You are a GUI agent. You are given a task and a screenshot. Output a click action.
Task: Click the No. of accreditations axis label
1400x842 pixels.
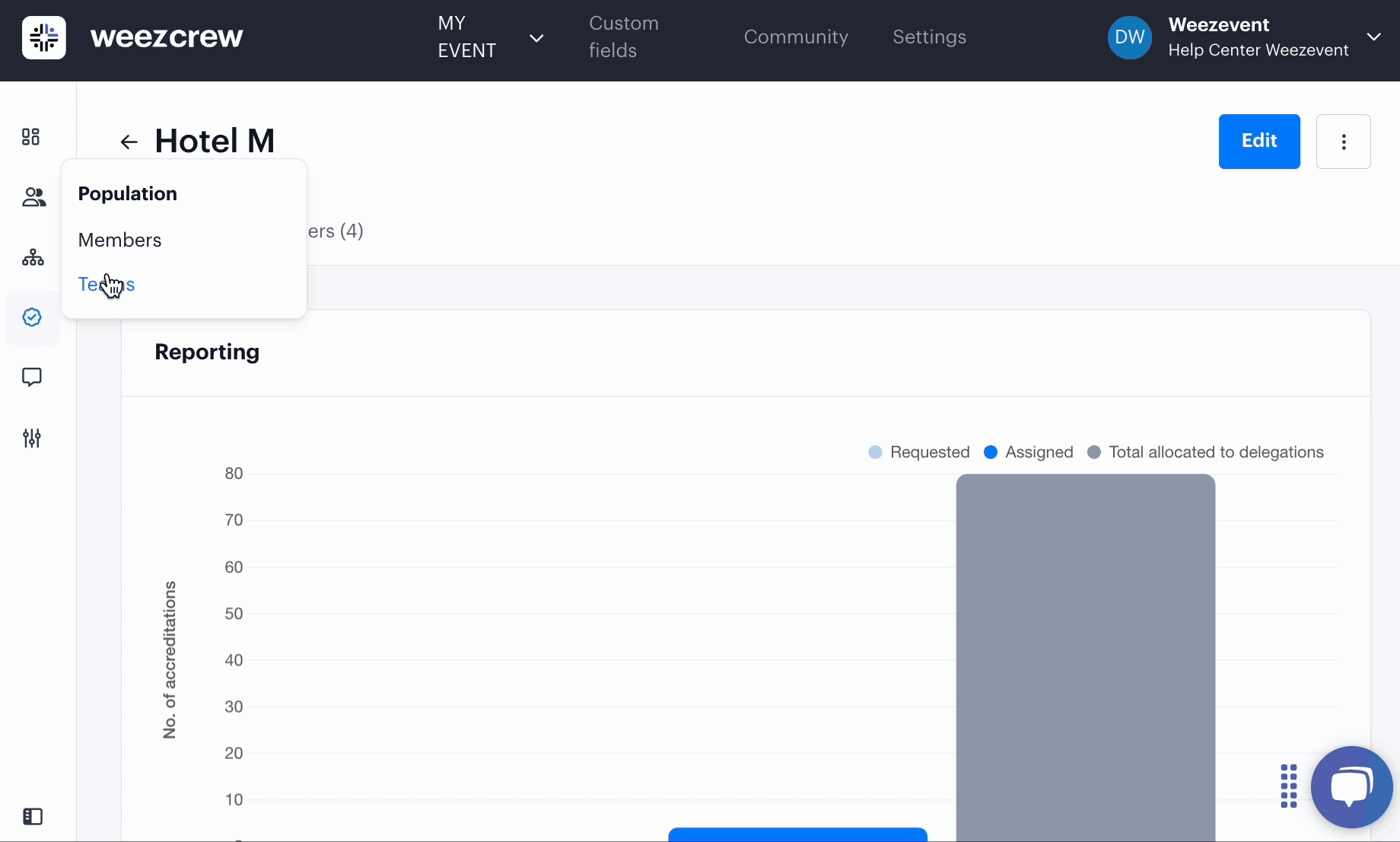tap(169, 660)
